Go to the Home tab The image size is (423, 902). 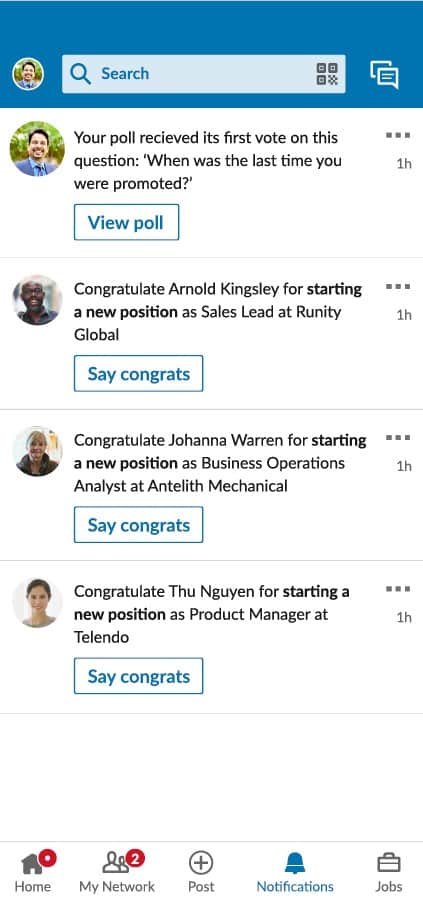[x=33, y=872]
